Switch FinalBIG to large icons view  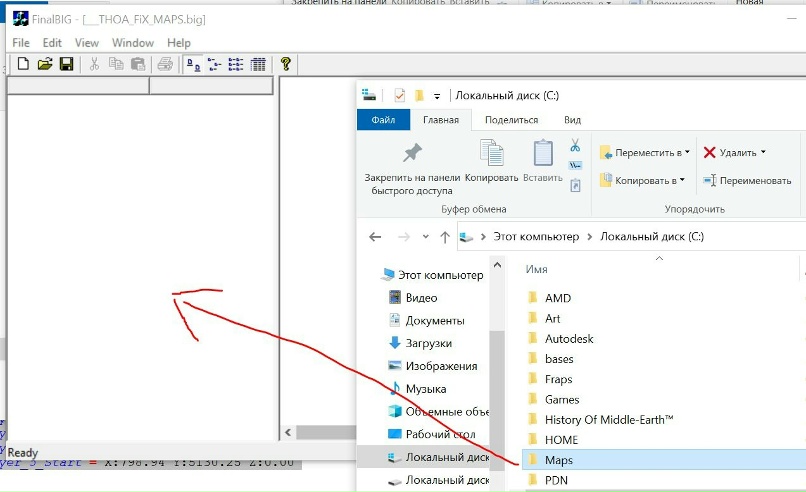click(x=193, y=64)
